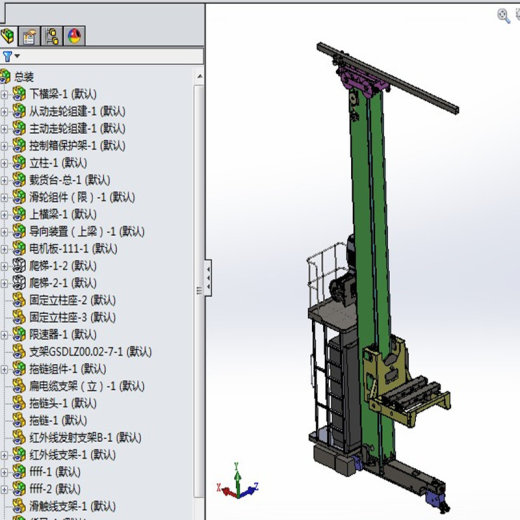Viewport: 520px width, 520px height.
Task: Click the 从动走轮组建-1 assembly icon
Action: coord(19,111)
